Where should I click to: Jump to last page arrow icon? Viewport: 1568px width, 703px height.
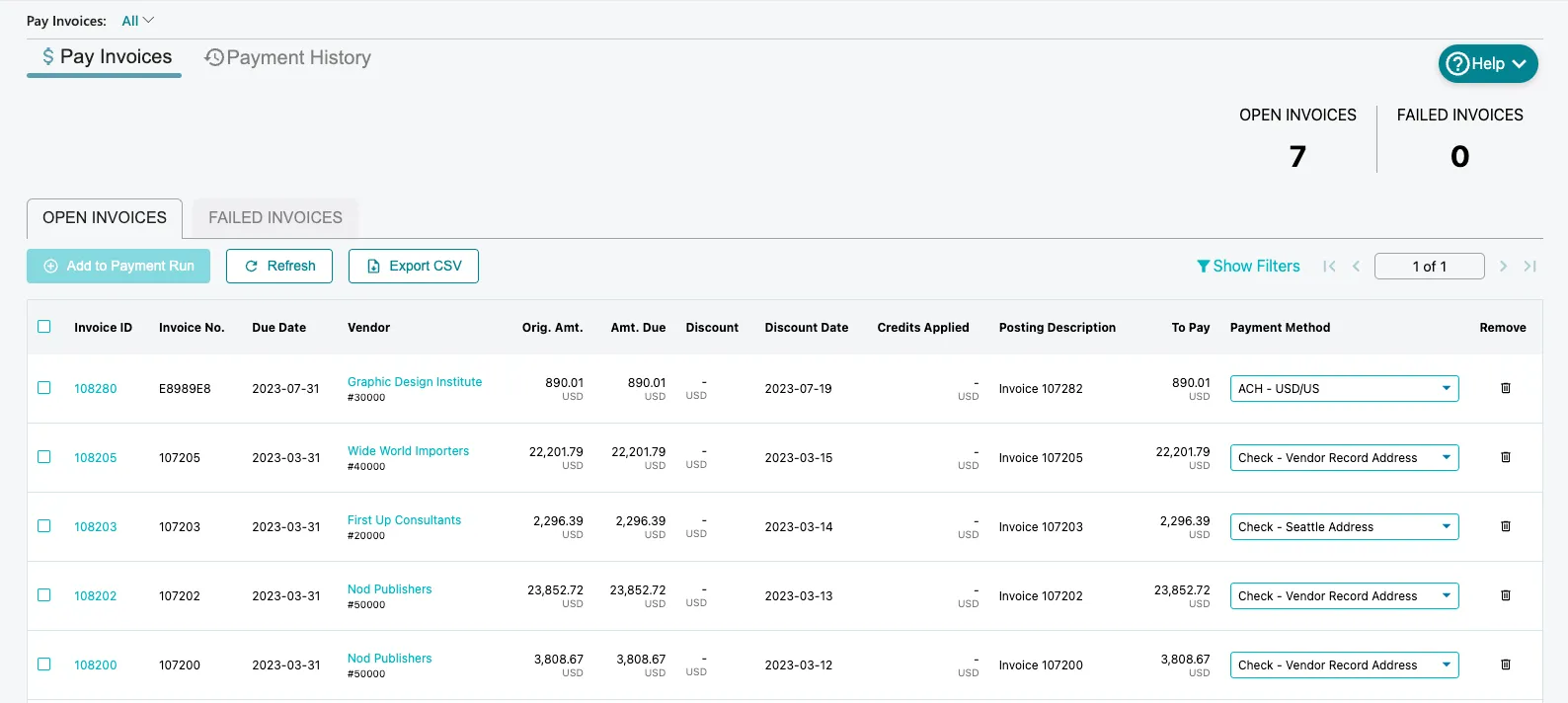pyautogui.click(x=1529, y=266)
